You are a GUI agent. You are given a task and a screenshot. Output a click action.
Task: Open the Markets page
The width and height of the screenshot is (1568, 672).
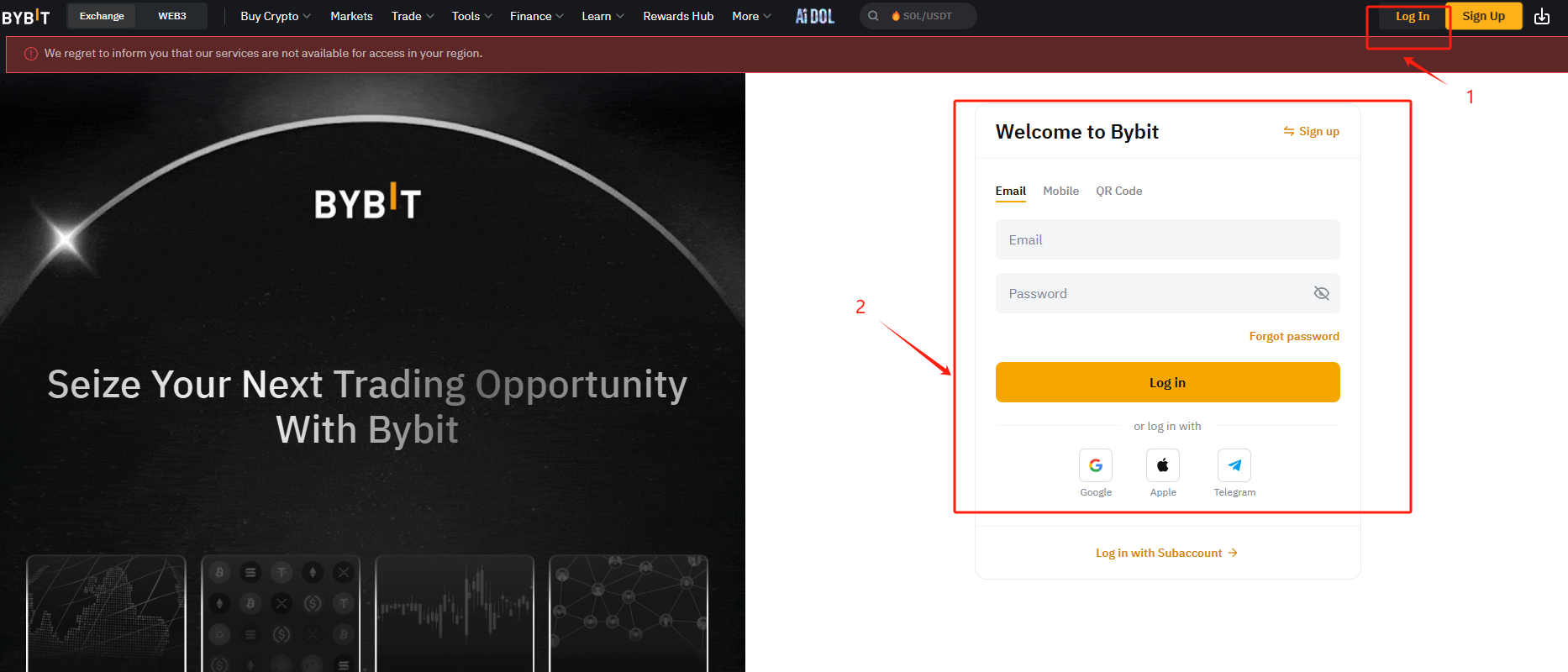point(351,16)
